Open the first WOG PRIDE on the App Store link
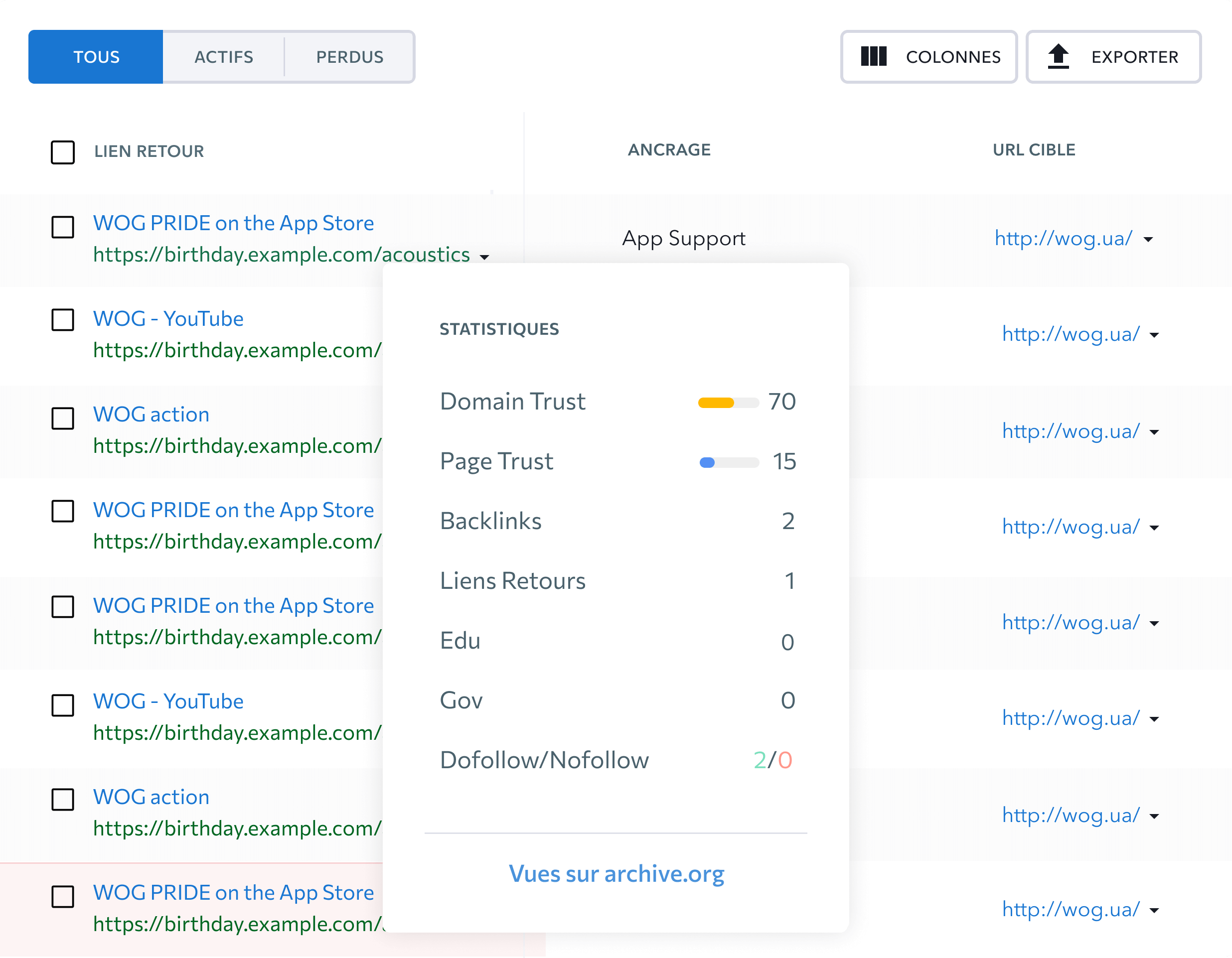Viewport: 1232px width, 958px height. (x=234, y=223)
